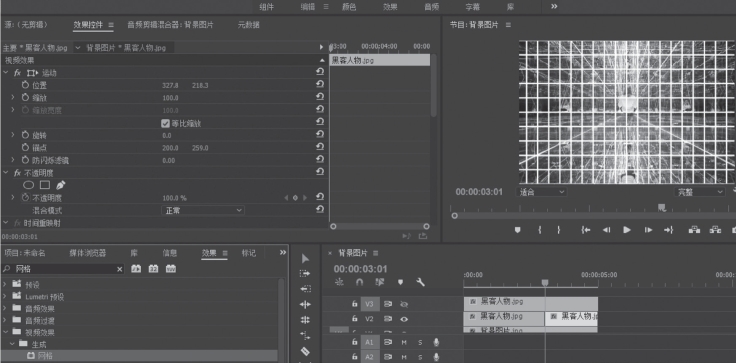Mute audio track A1
Viewport: 736px width, 363px height.
404,343
